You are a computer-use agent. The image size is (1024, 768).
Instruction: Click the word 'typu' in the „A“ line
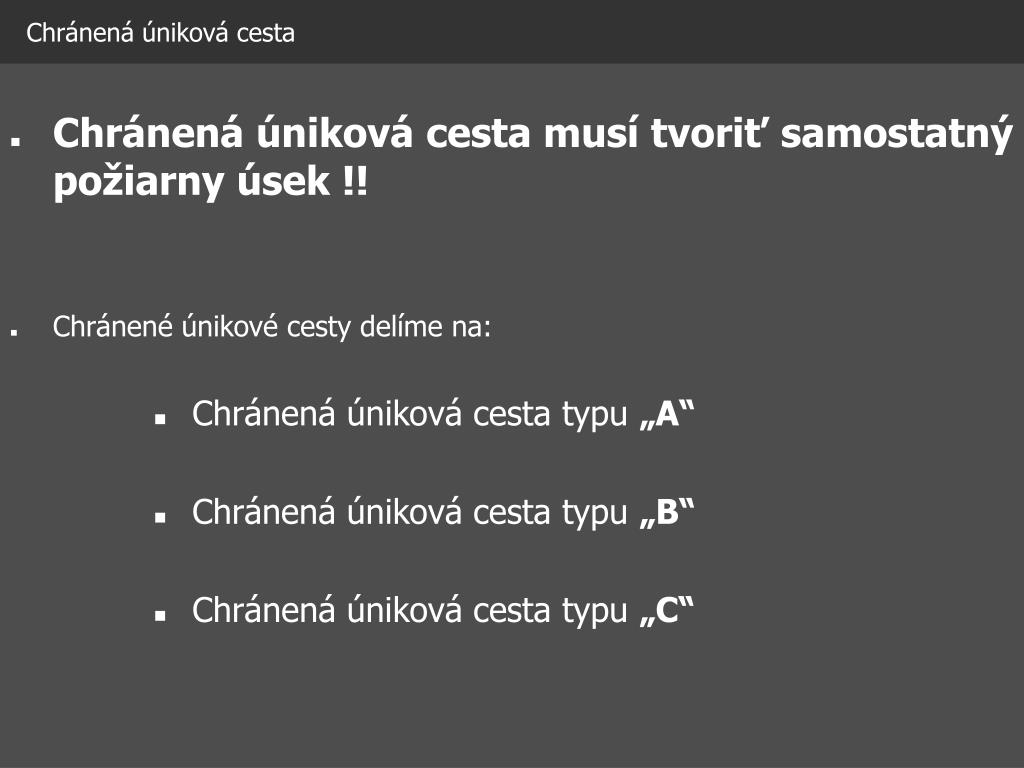point(594,415)
